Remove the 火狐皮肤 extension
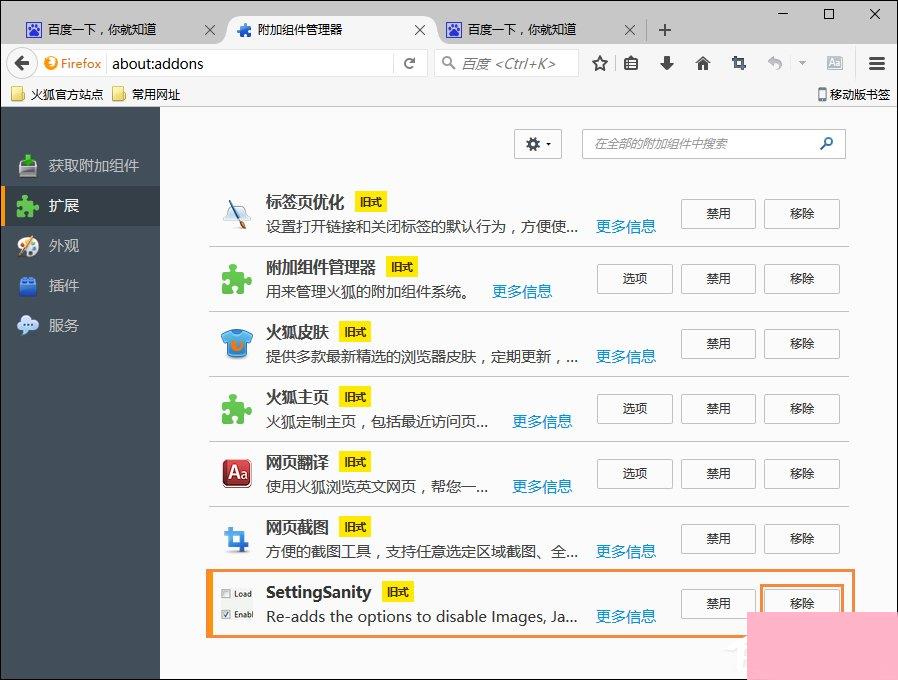The height and width of the screenshot is (680, 898). 802,344
